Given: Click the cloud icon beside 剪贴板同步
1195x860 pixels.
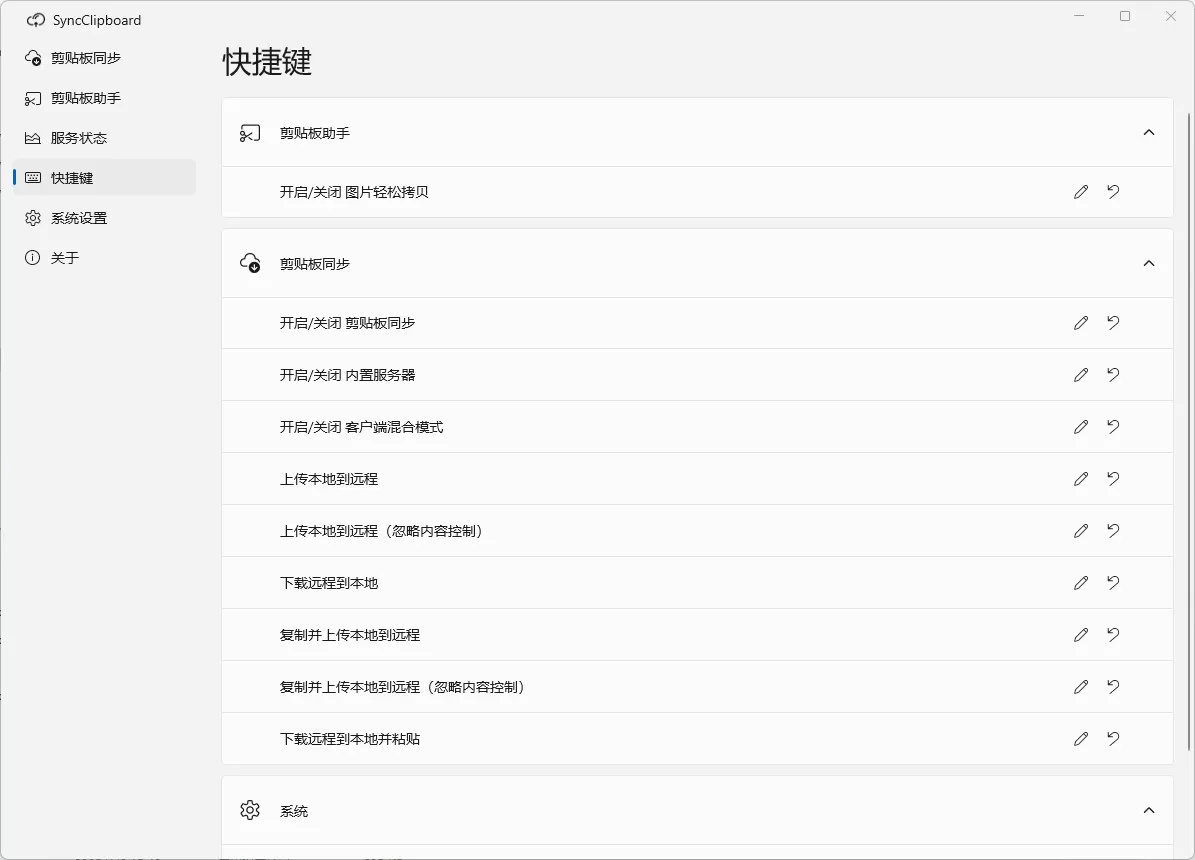Looking at the screenshot, I should pos(249,263).
